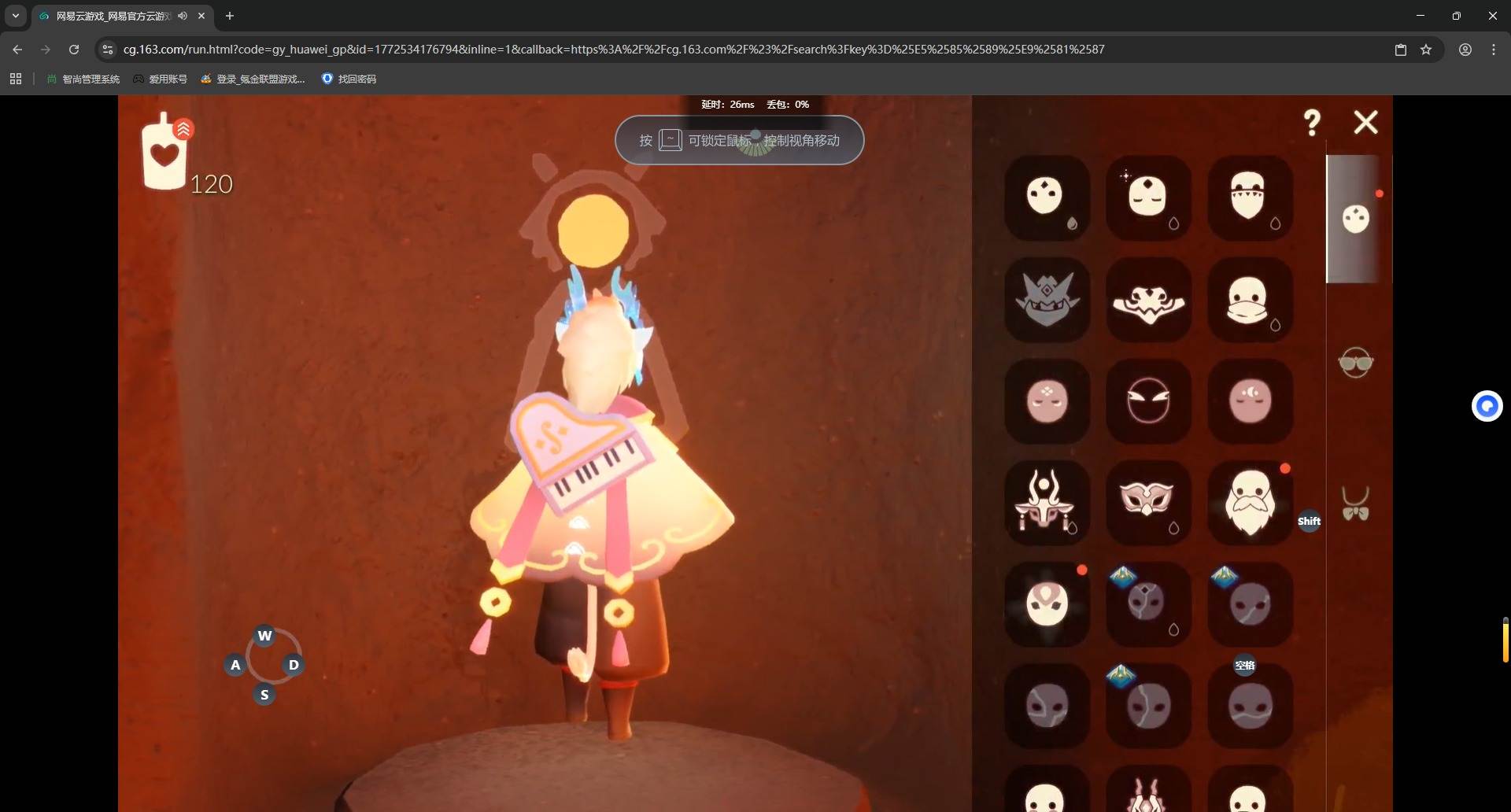Pick the dark mask below the 空格 badge
Viewport: 1511px width, 812px height.
click(x=1250, y=705)
